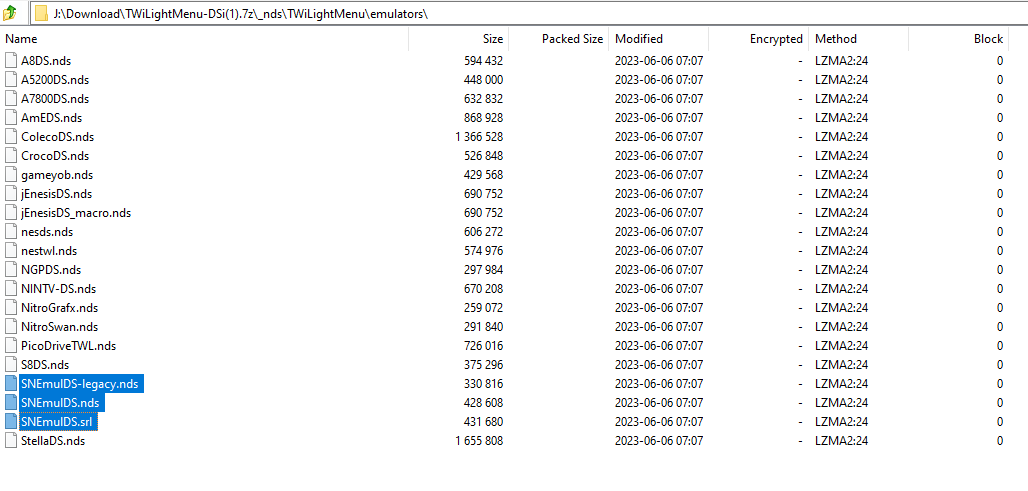Click the file icon of A8DS.nds
1028x491 pixels.
click(10, 61)
